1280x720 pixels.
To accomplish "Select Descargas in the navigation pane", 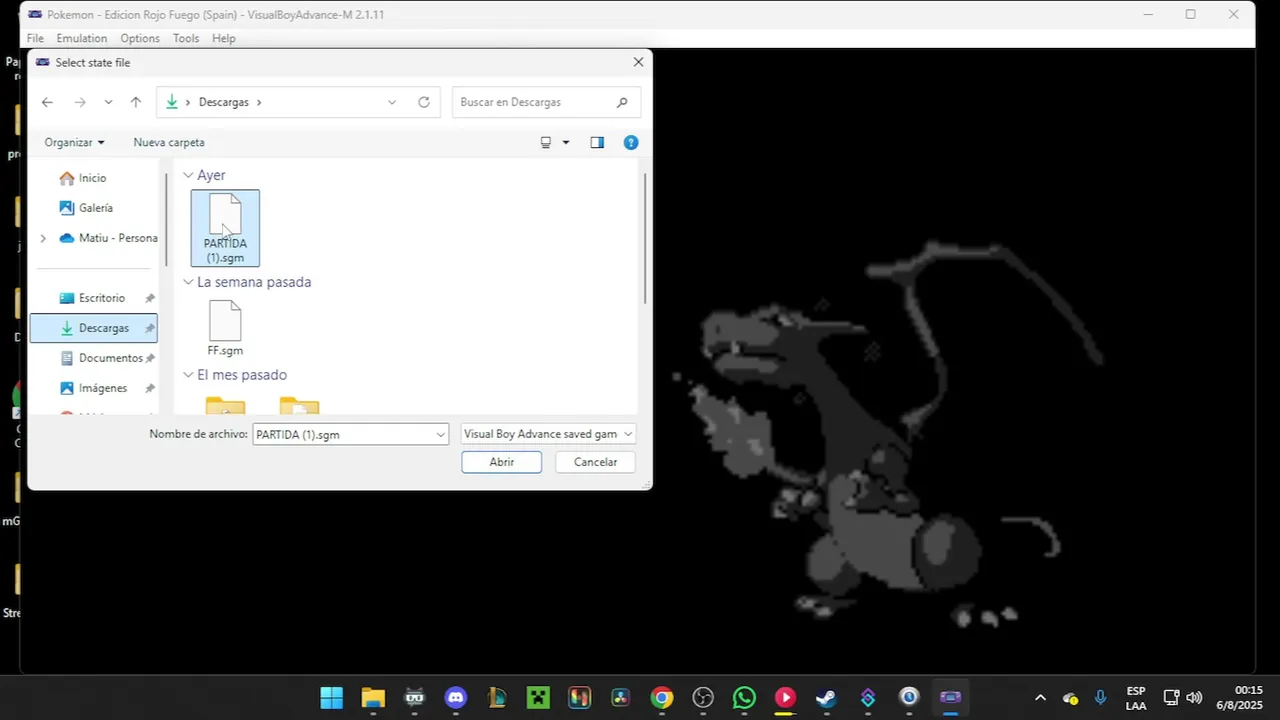I will click(94, 328).
